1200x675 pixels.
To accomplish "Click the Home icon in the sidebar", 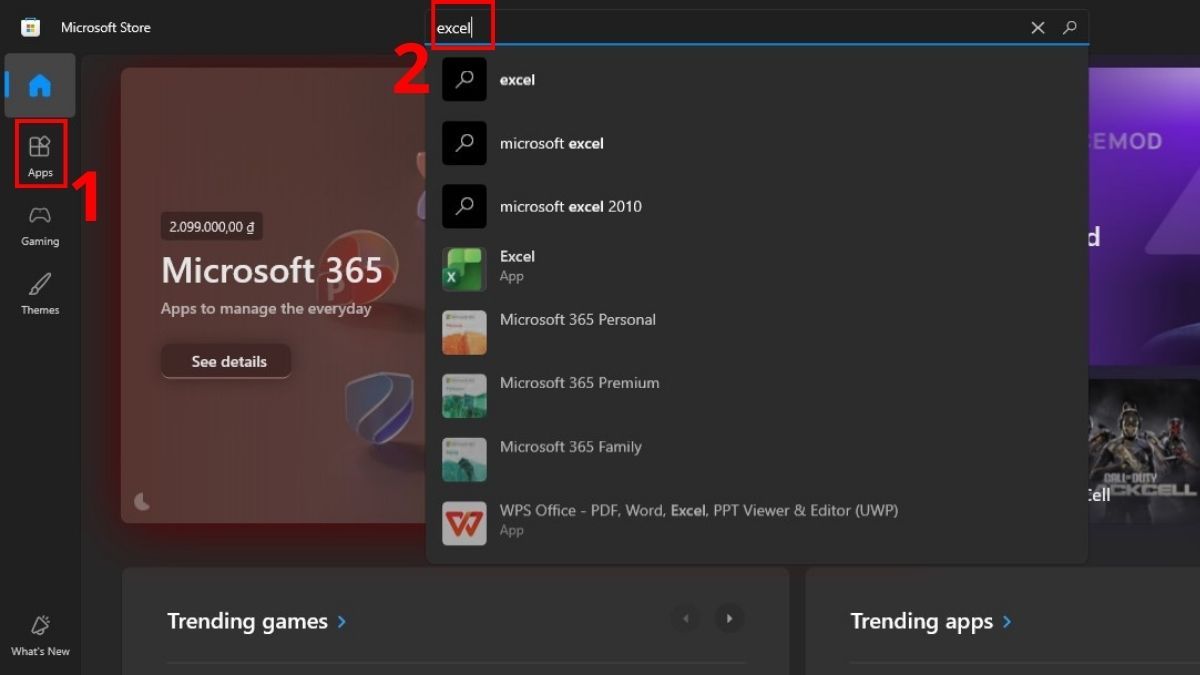I will [40, 86].
